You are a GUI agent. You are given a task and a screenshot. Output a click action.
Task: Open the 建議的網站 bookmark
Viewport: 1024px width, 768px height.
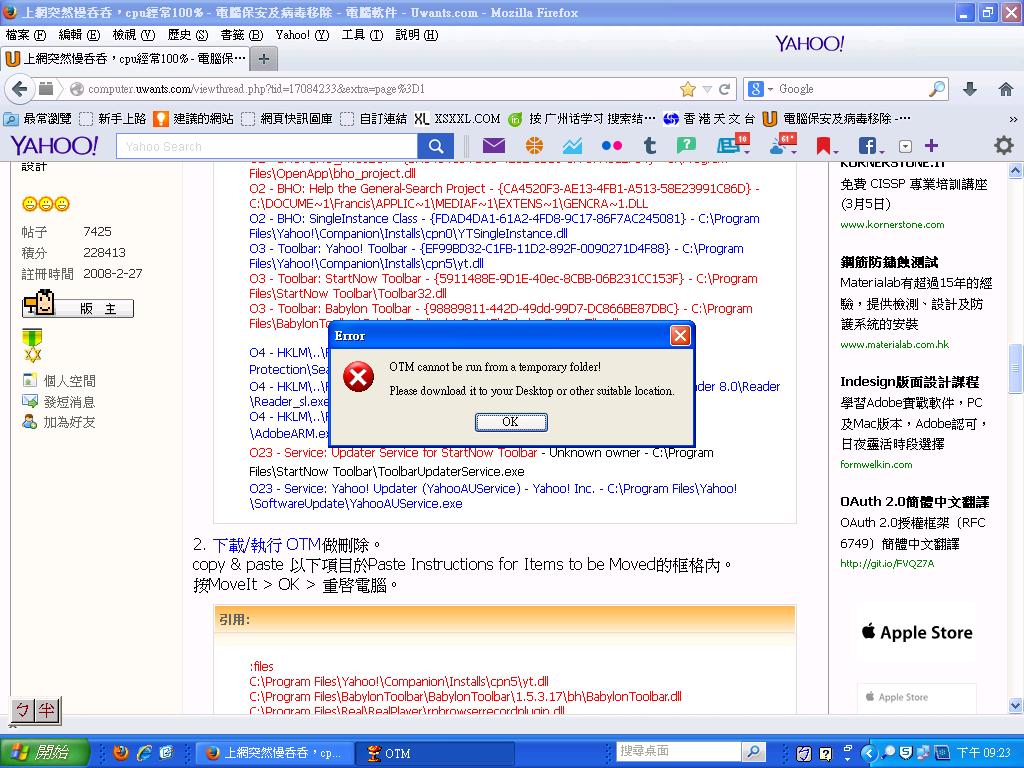193,119
